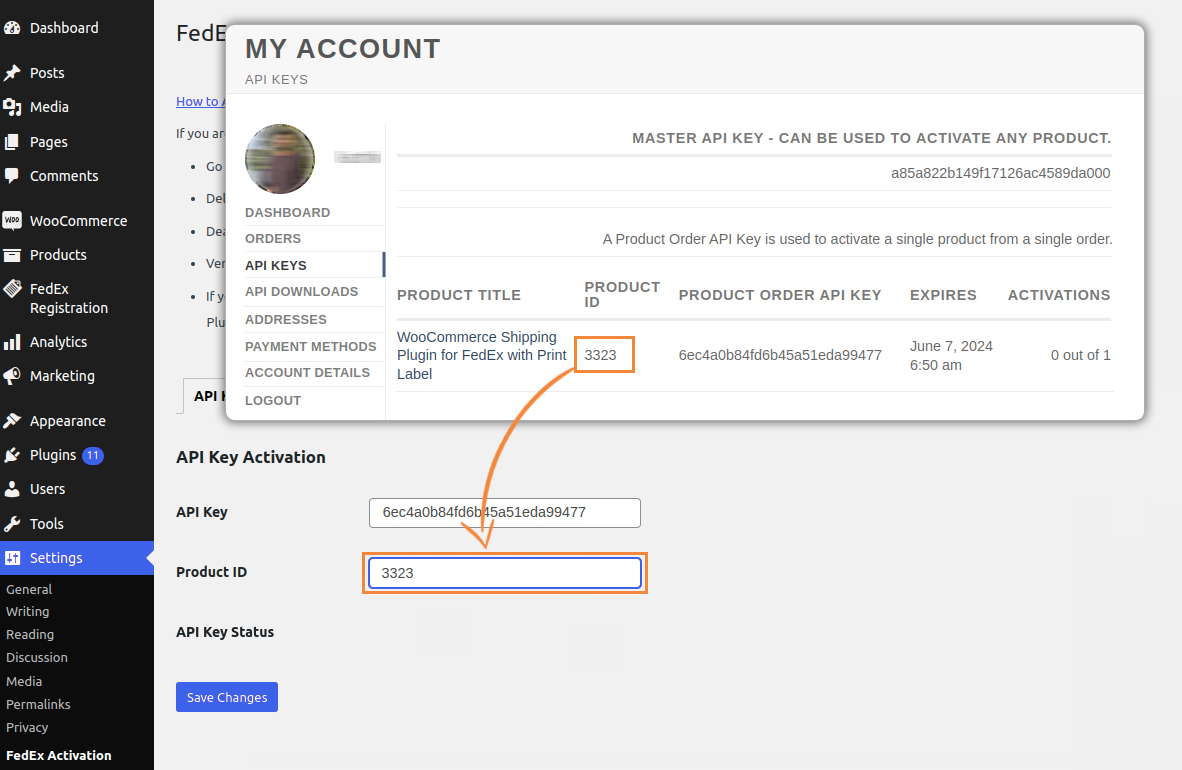Click the Users person icon
Screen dimensions: 1182x770
pos(12,489)
